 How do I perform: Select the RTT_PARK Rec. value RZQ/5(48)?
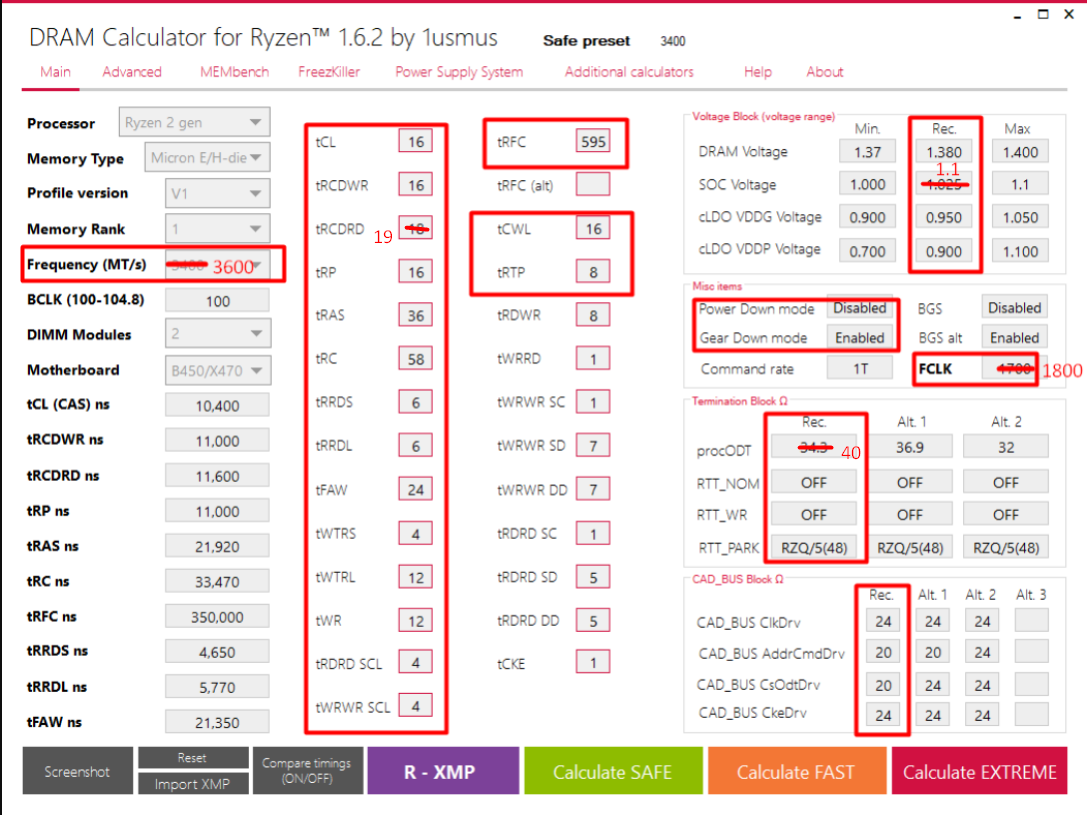[814, 547]
